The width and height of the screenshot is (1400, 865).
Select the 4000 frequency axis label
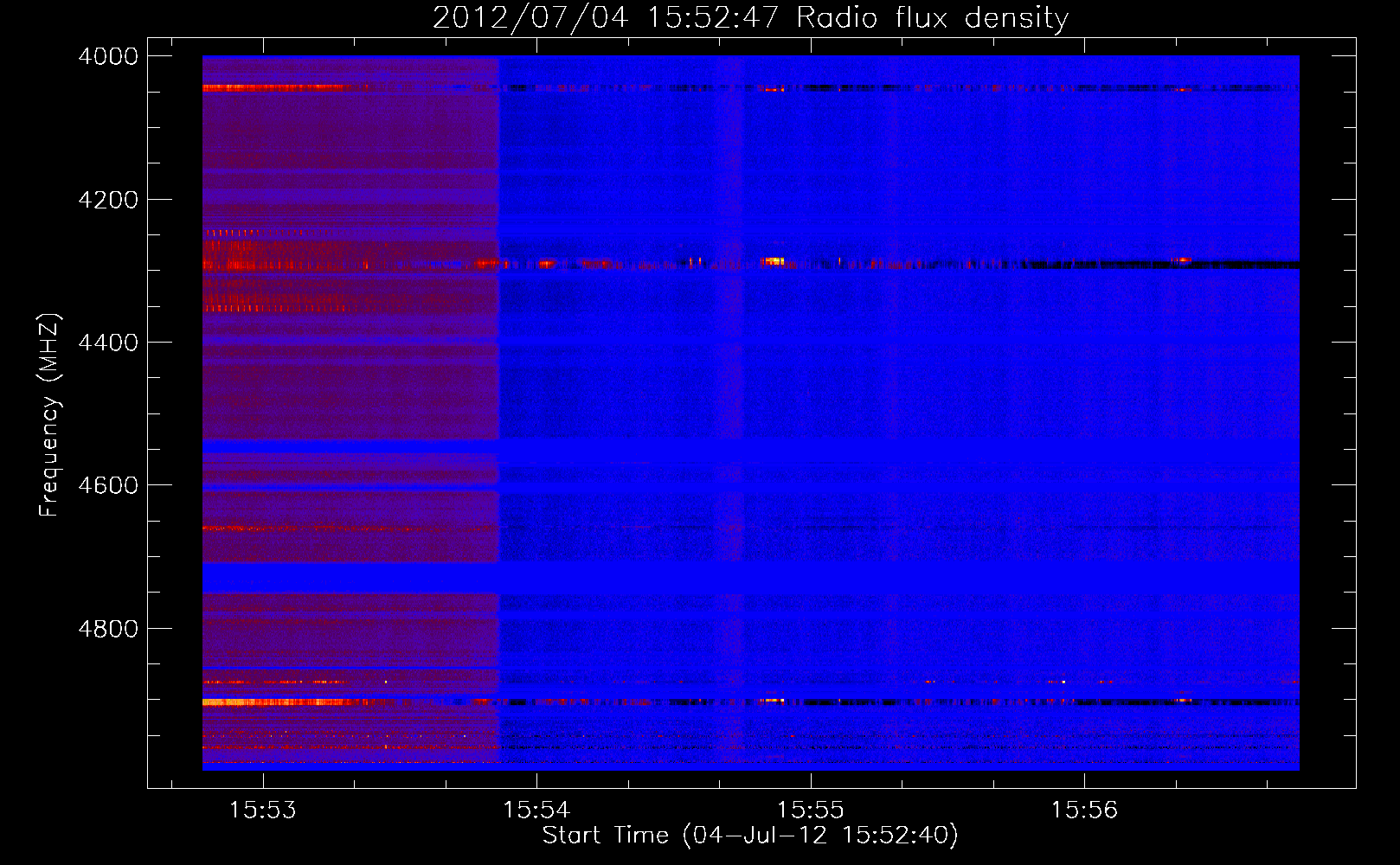(x=108, y=56)
